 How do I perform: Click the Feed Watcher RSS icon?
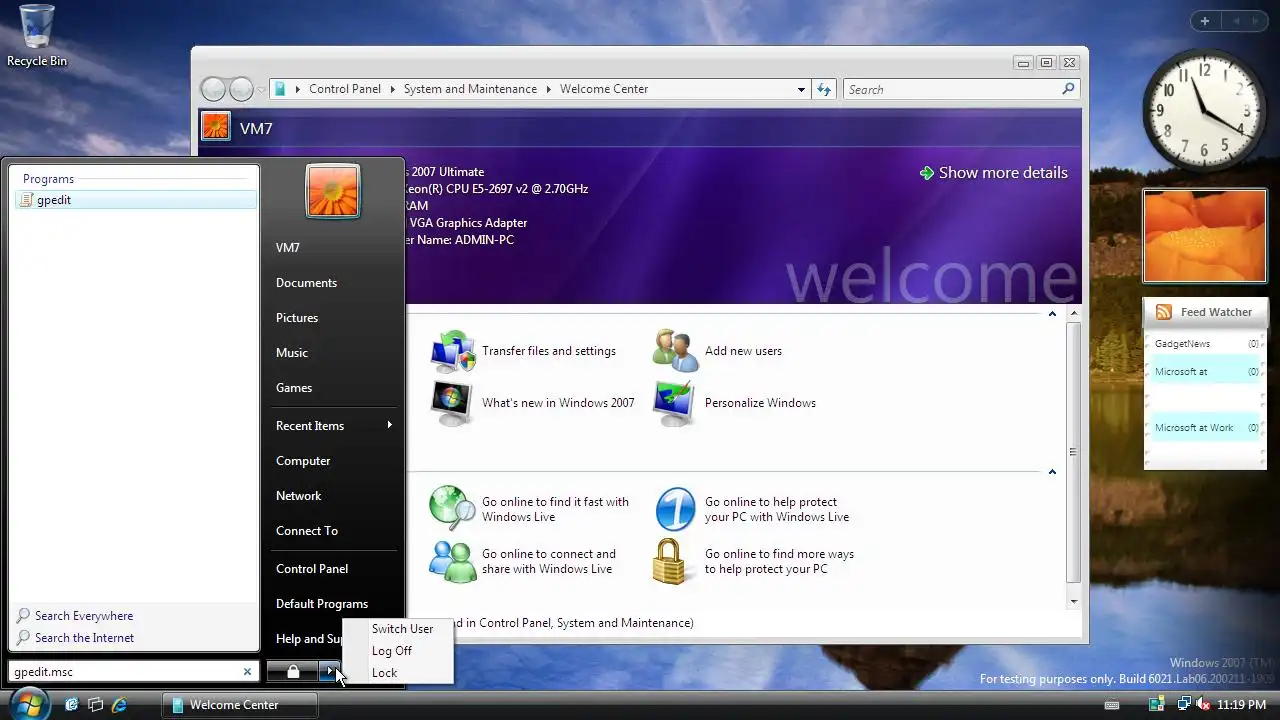click(1164, 312)
